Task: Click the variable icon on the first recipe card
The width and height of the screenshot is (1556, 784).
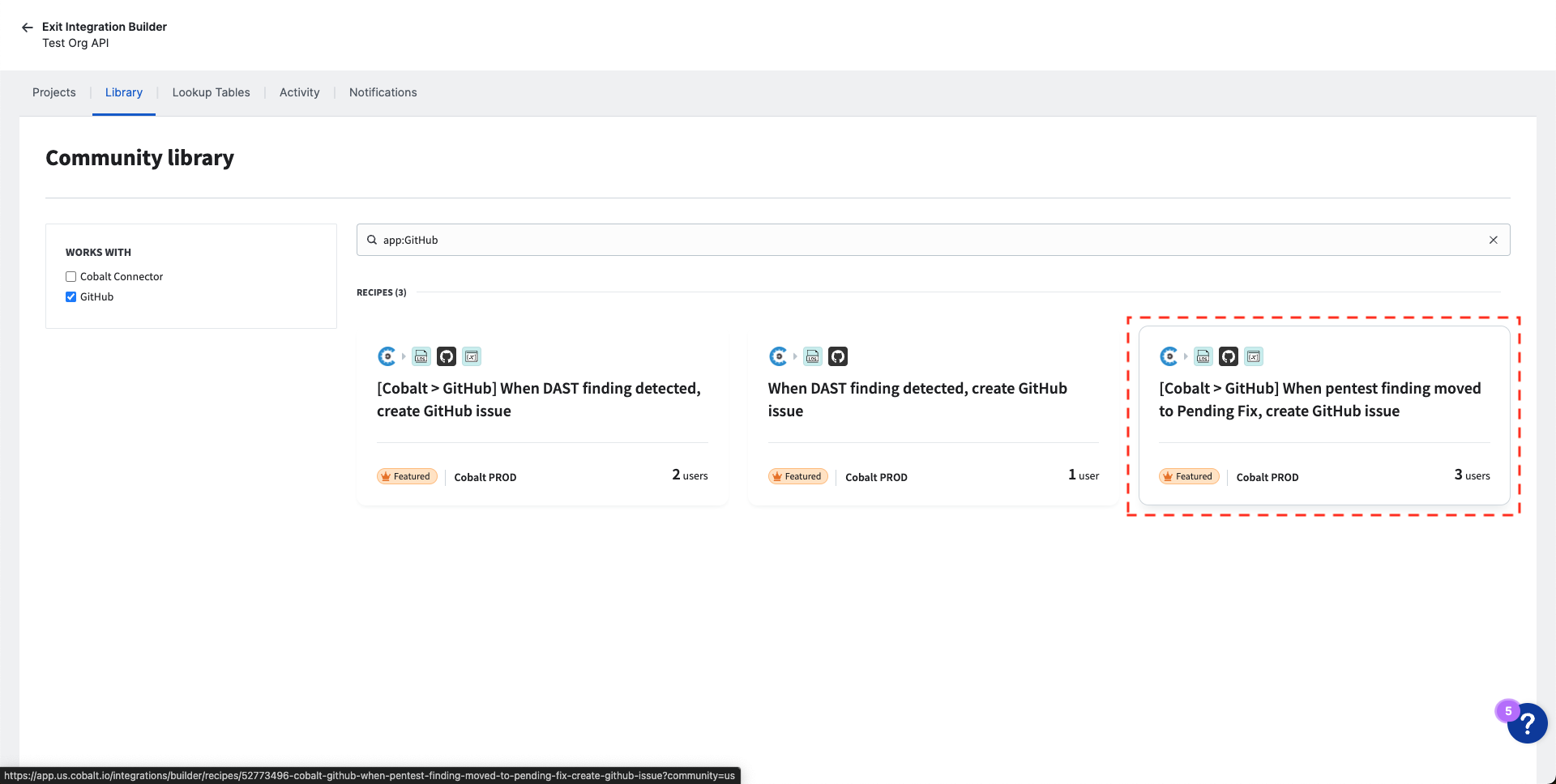Action: [x=472, y=356]
